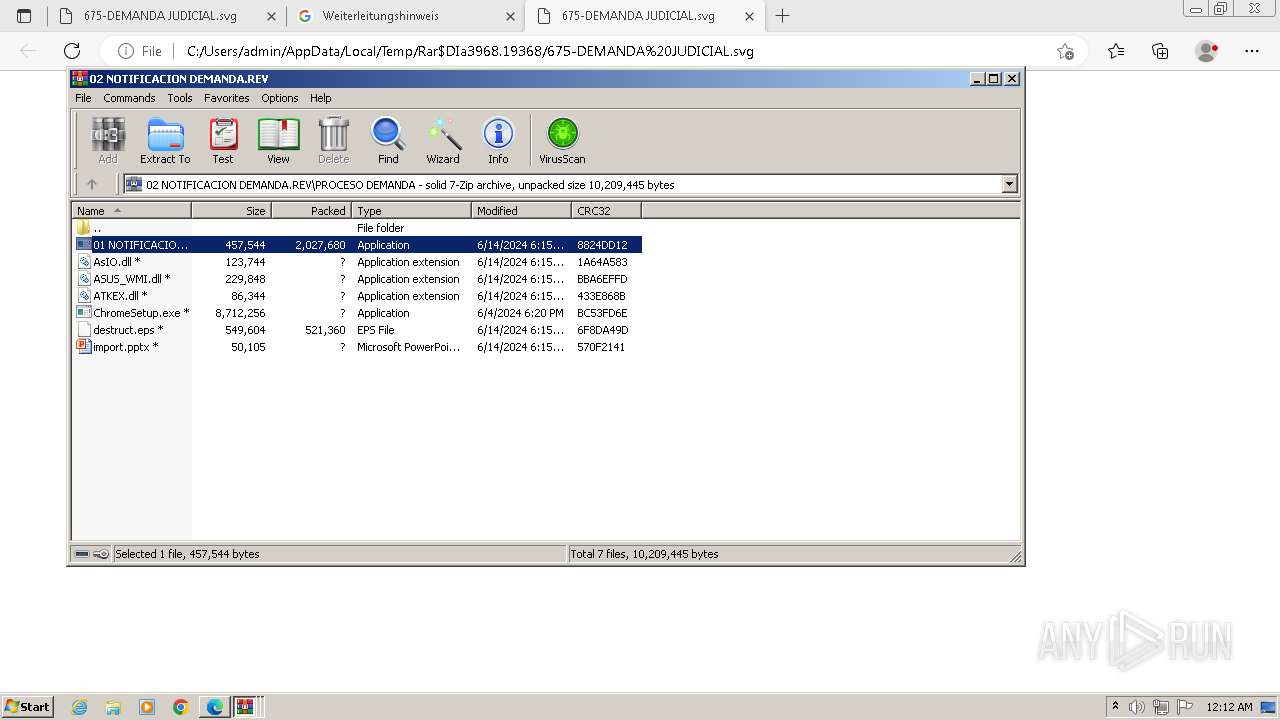The image size is (1280, 720).
Task: Click the taskbar clock 12:12 AM
Action: pyautogui.click(x=1230, y=707)
